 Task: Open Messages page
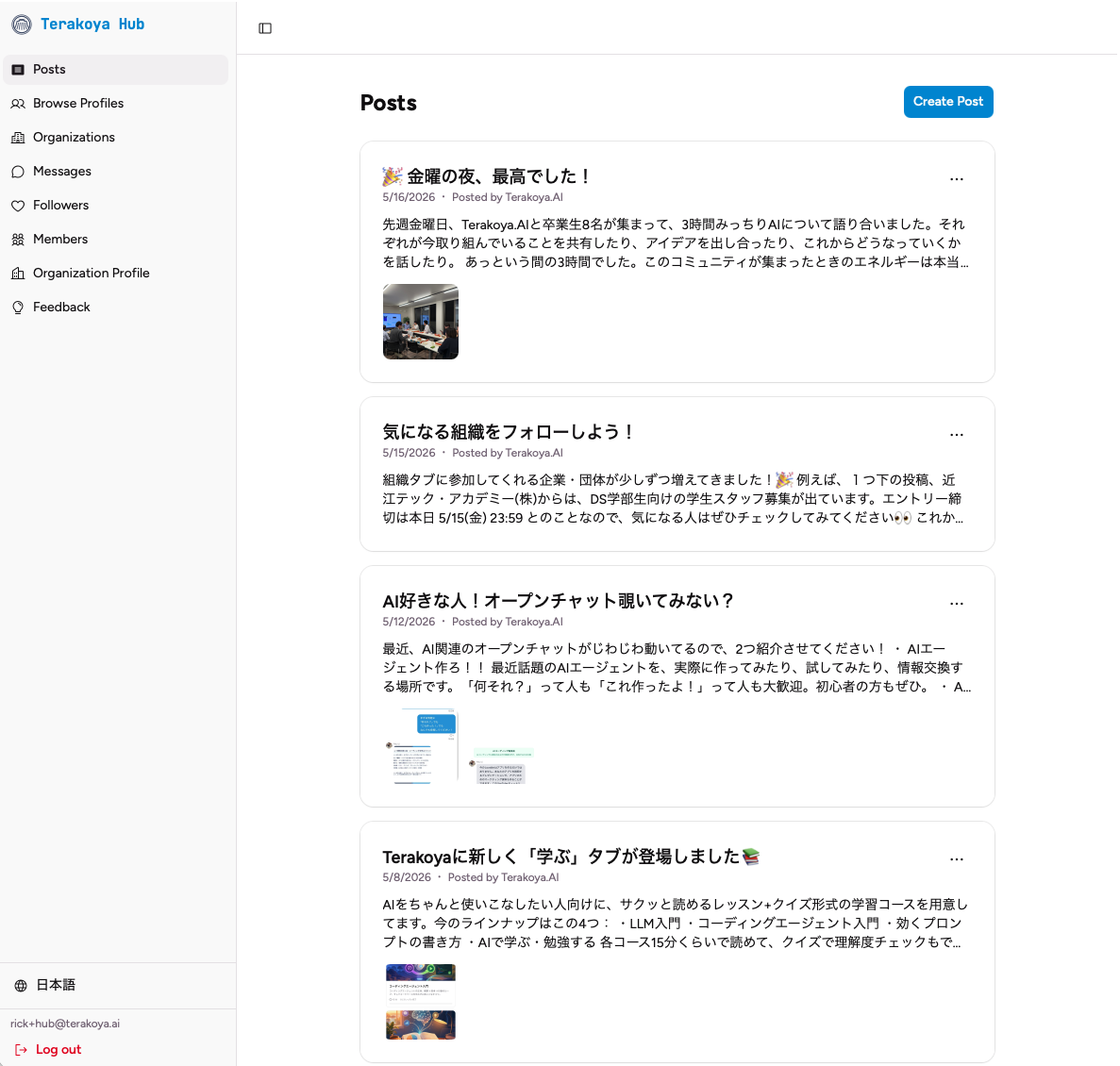[116, 172]
